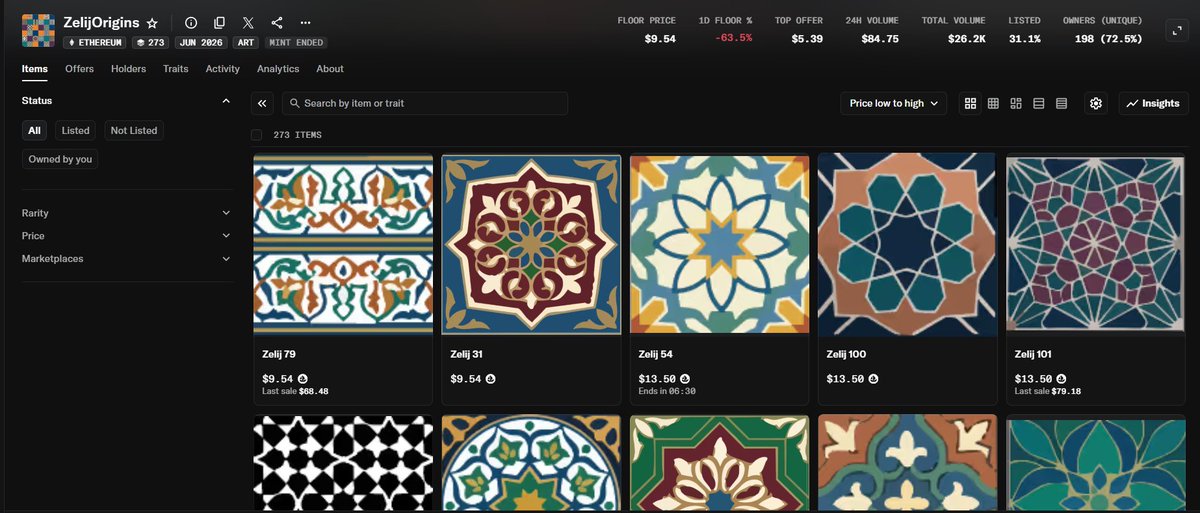The image size is (1200, 513).
Task: Click the magnifier icon in the search bar
Action: [x=294, y=103]
